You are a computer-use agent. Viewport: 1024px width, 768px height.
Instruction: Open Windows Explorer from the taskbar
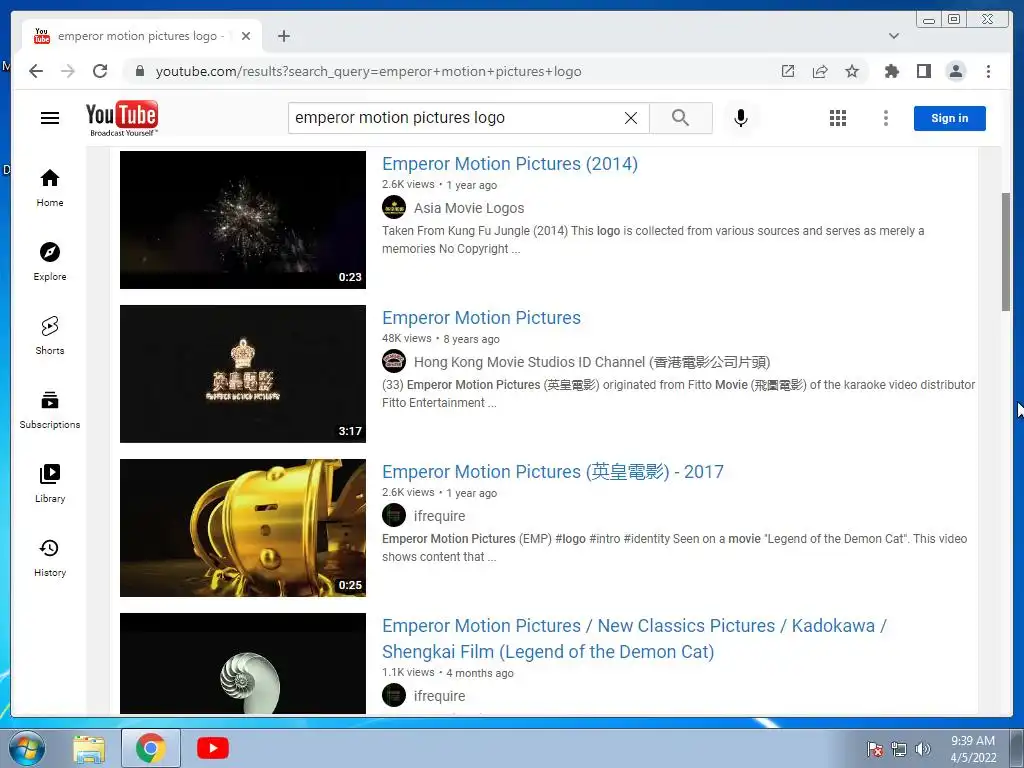click(89, 749)
